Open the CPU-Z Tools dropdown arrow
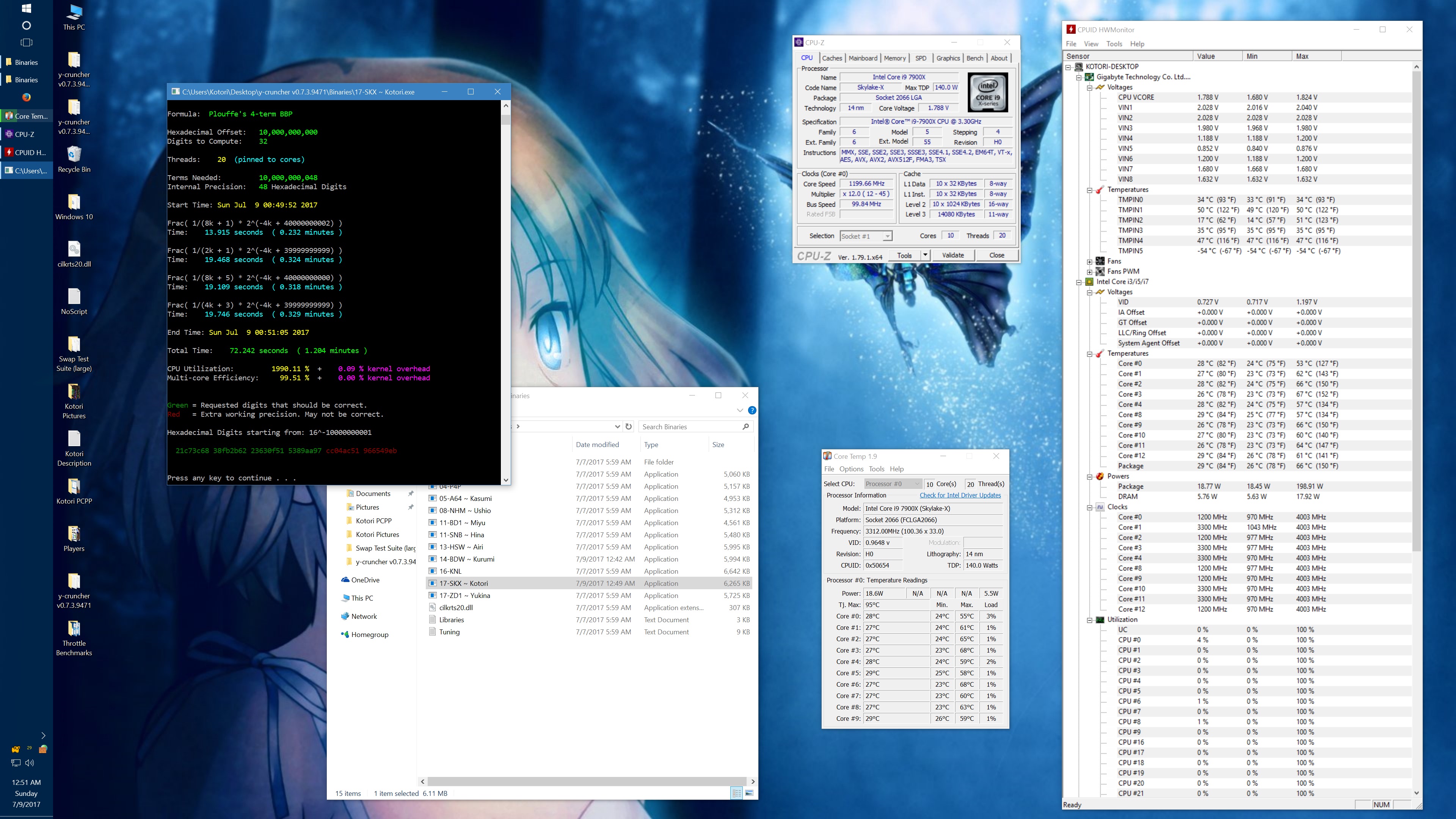 pos(925,256)
